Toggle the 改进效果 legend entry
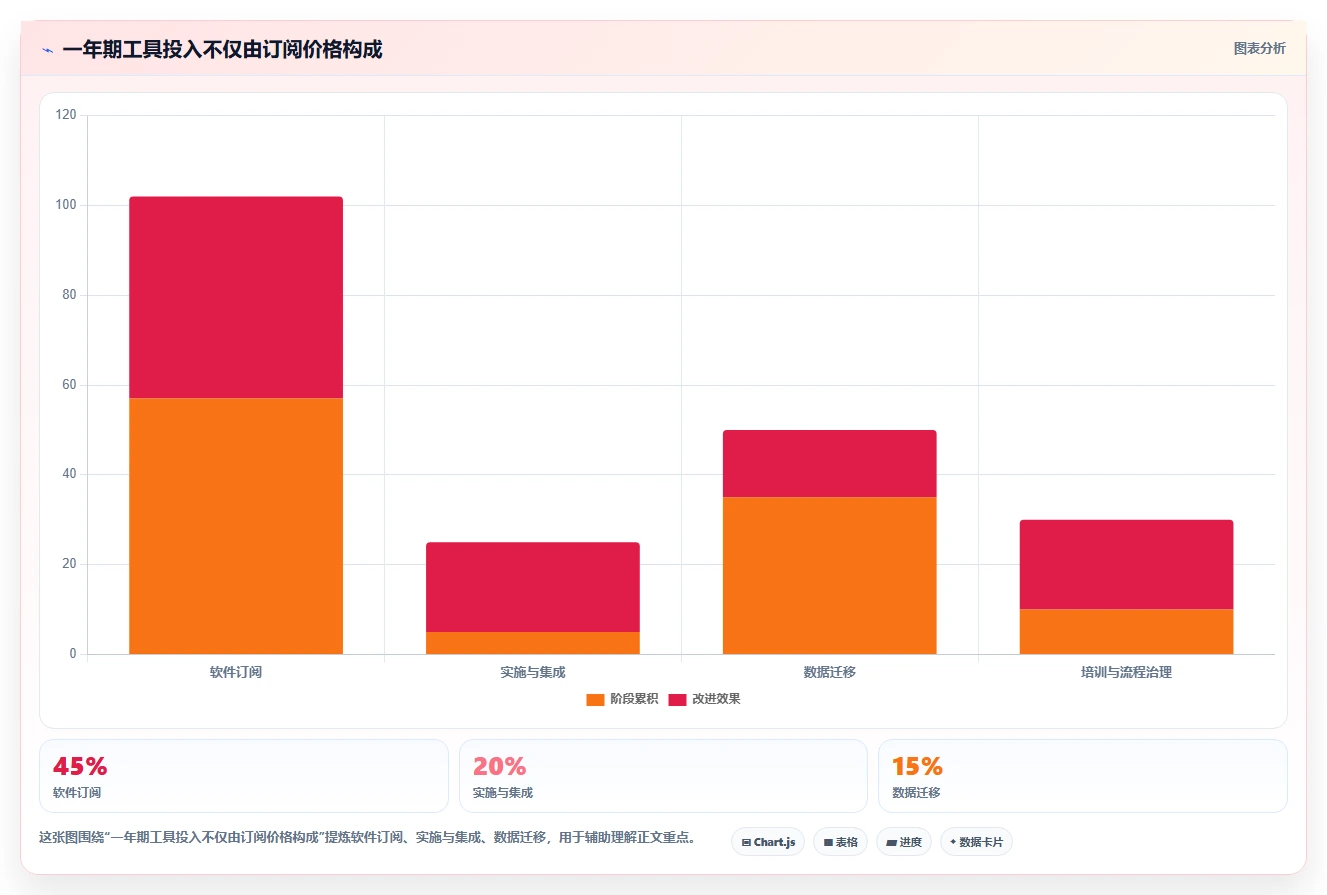 pos(704,699)
